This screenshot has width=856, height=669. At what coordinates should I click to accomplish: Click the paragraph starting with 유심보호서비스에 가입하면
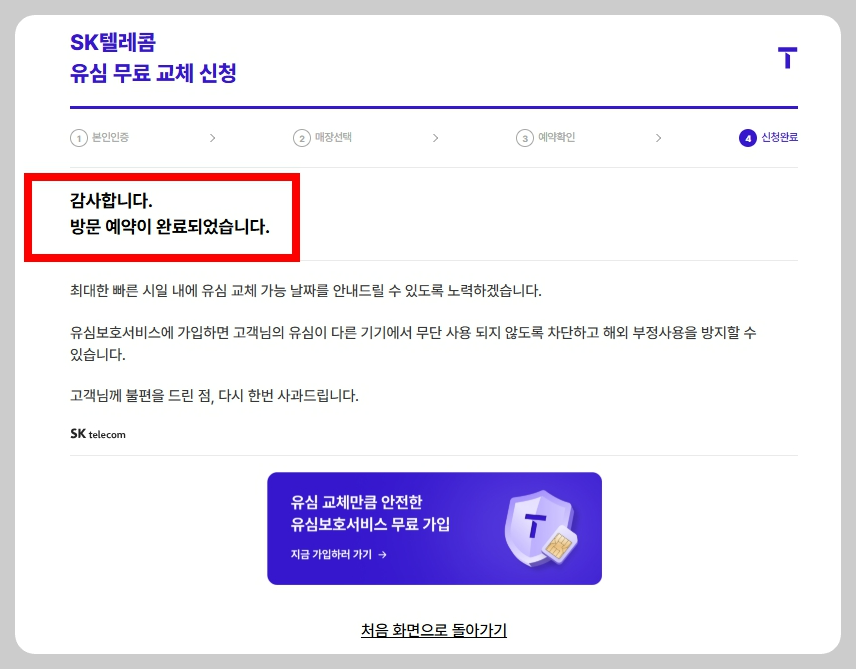pyautogui.click(x=413, y=343)
